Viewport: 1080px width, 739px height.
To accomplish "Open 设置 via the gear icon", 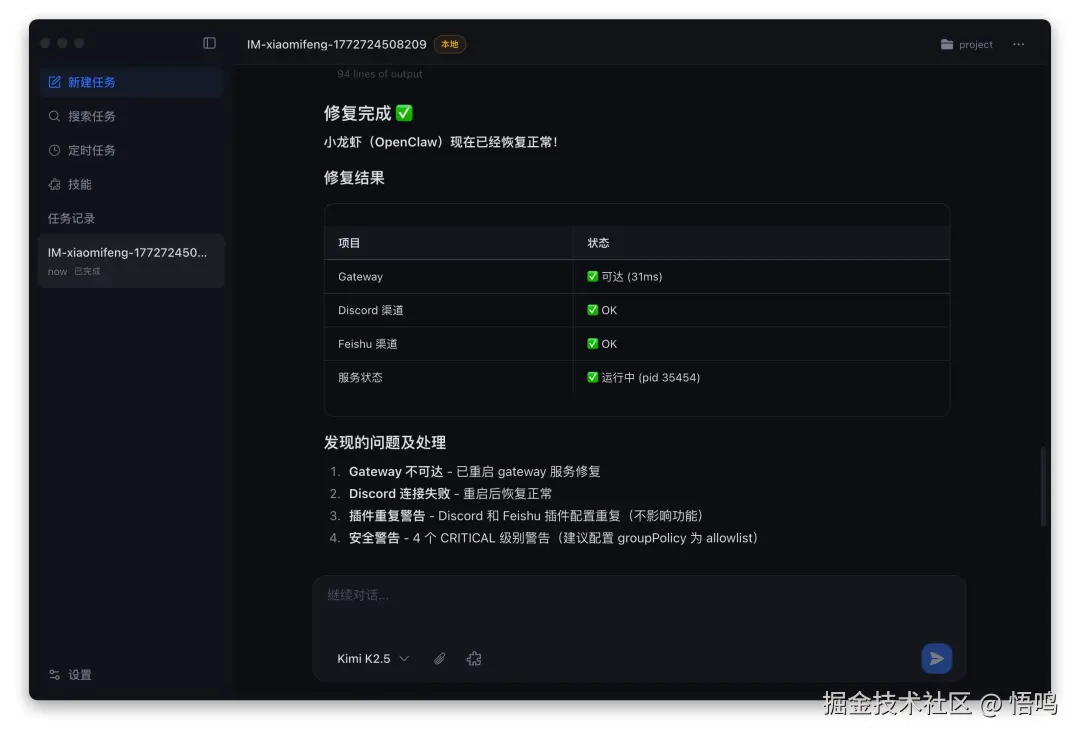I will 55,674.
